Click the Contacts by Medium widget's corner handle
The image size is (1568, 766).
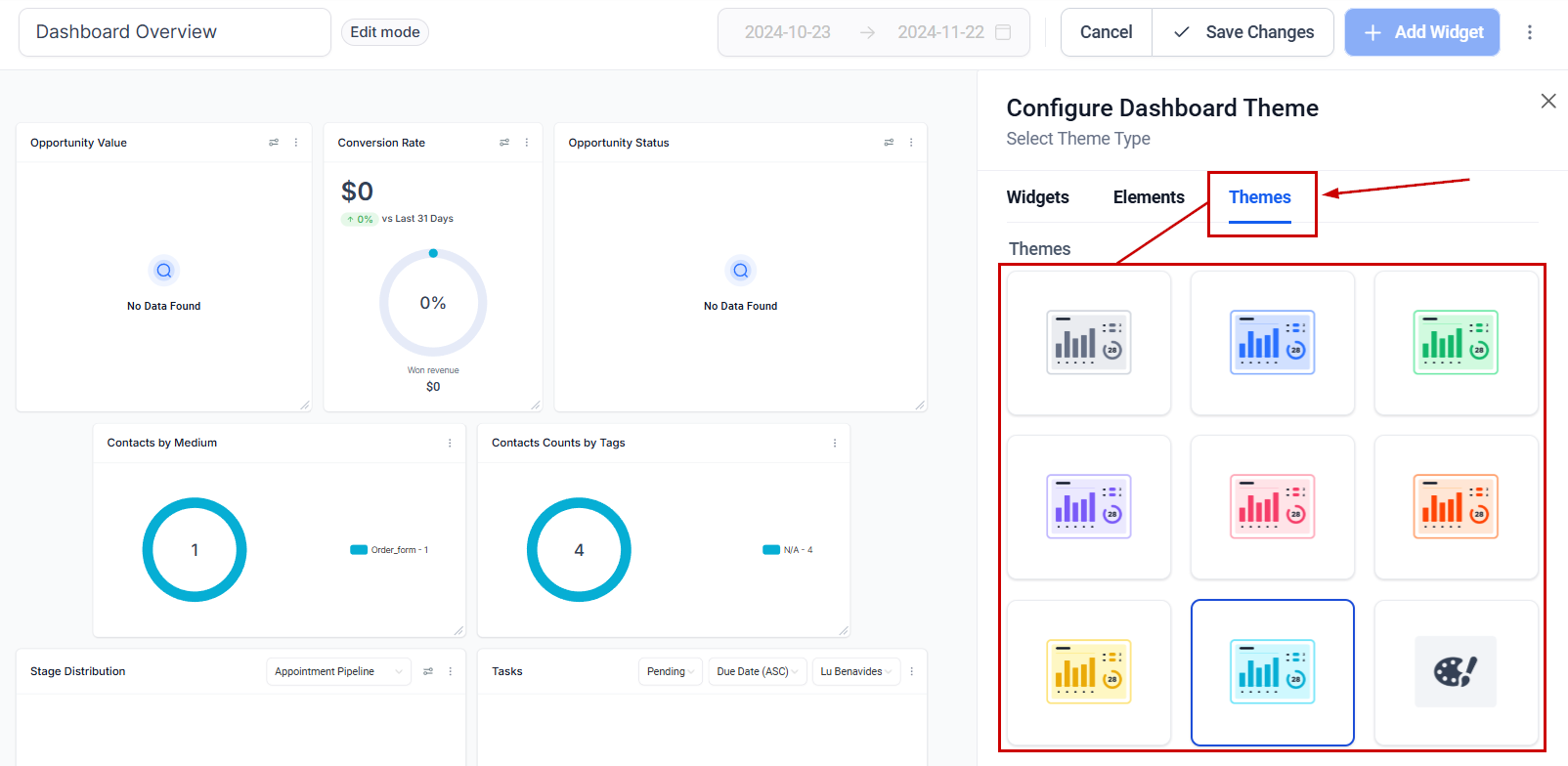[458, 630]
